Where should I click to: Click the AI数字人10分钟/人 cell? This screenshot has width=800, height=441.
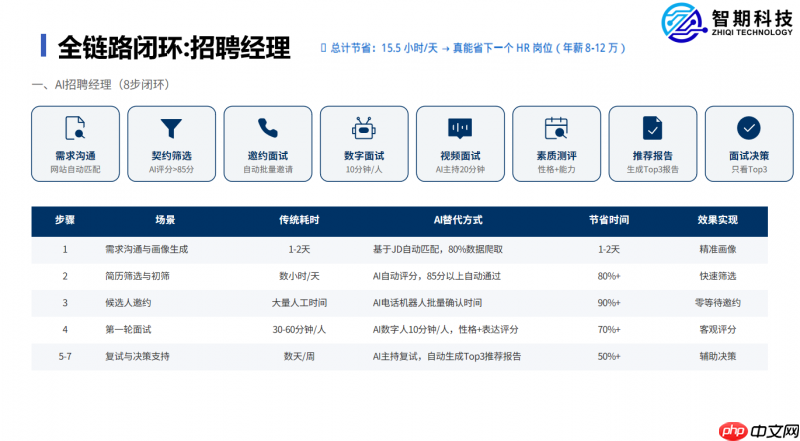pos(445,330)
